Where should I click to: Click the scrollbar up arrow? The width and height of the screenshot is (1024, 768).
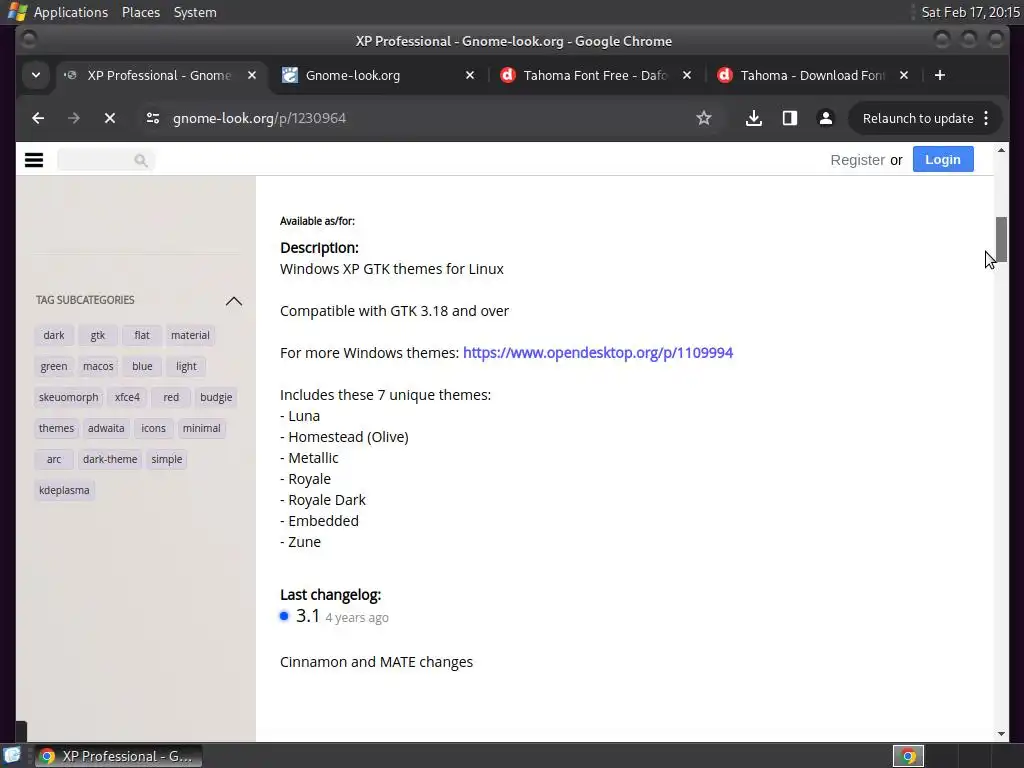[x=1001, y=150]
